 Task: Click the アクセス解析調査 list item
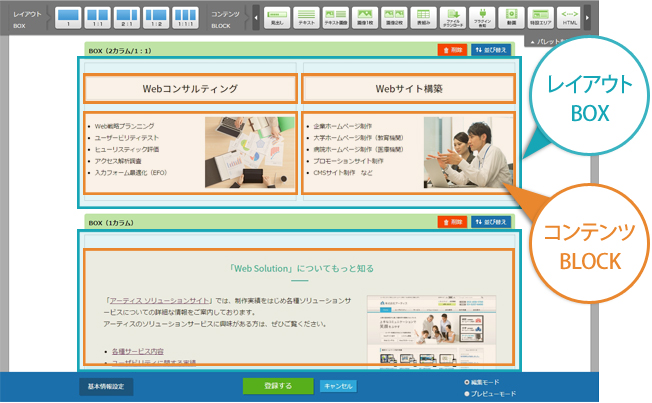118,161
